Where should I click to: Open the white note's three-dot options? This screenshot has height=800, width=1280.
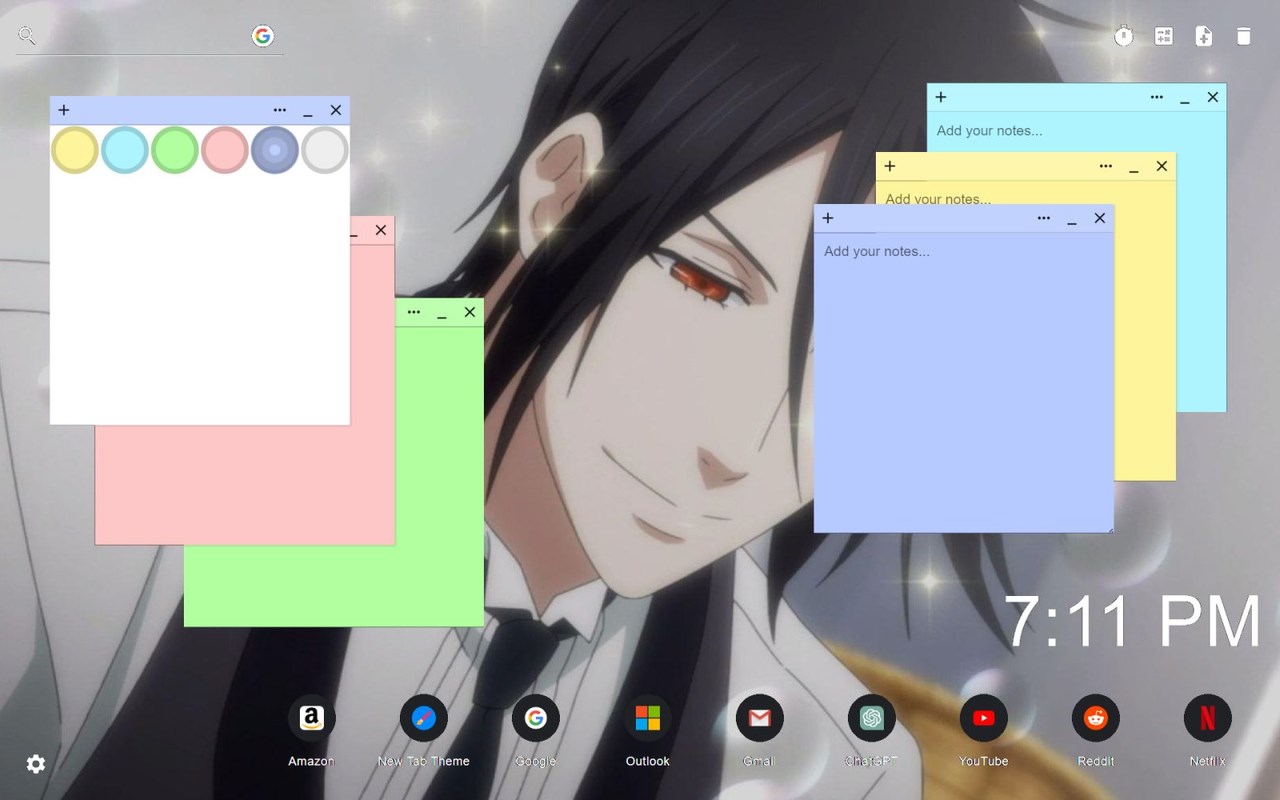(x=280, y=110)
